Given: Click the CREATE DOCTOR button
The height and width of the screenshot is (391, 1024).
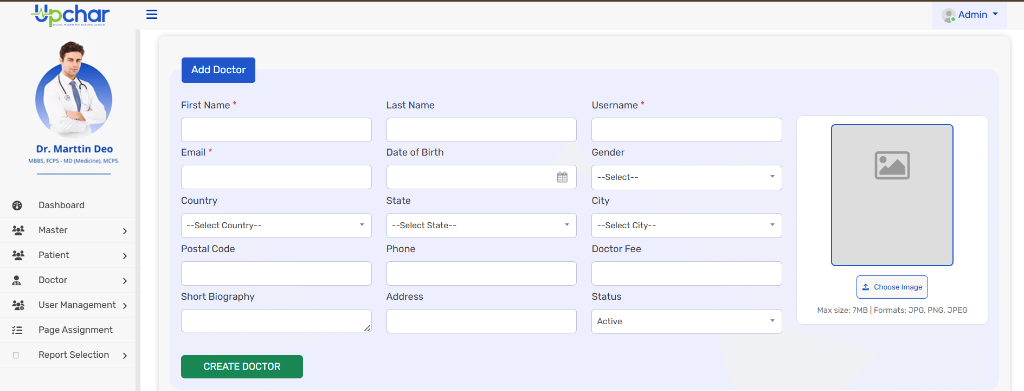Looking at the screenshot, I should point(242,367).
